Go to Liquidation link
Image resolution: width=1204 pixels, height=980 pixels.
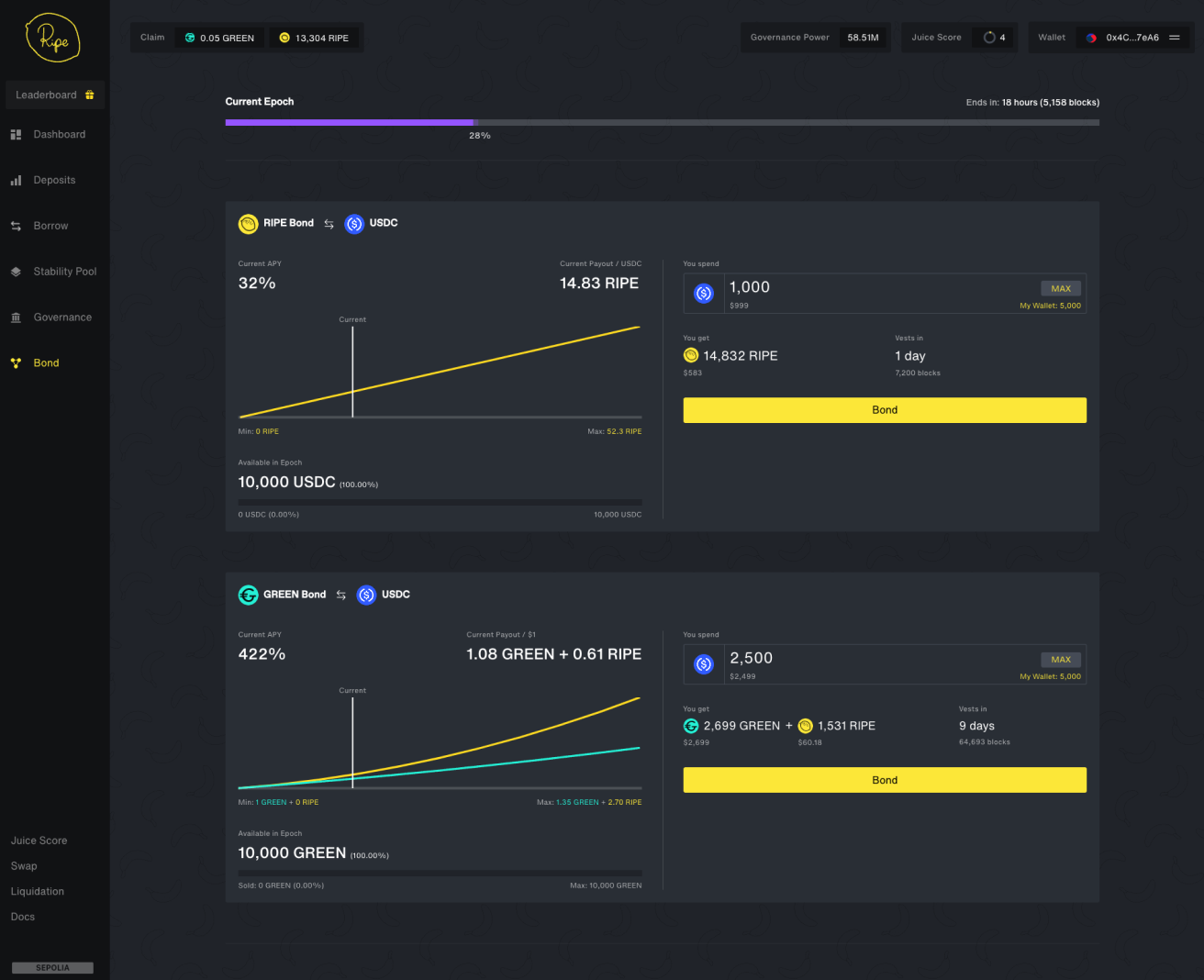(38, 892)
